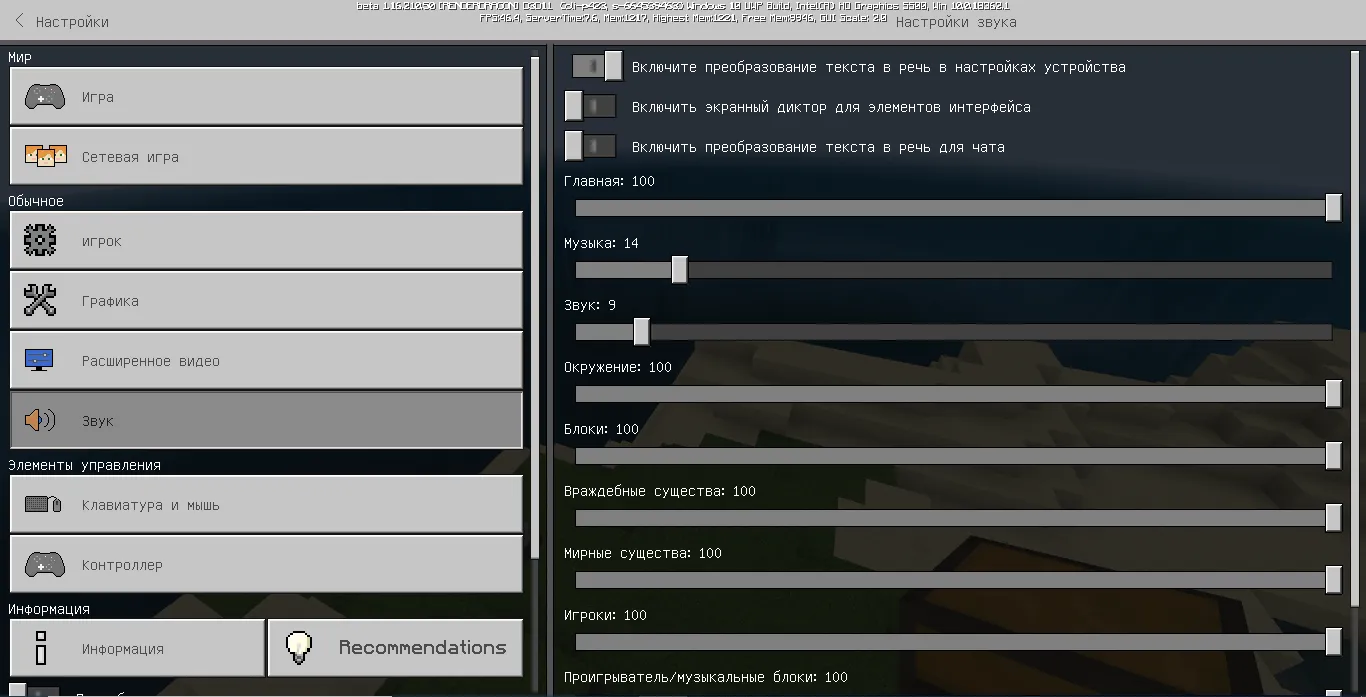This screenshot has width=1366, height=697.
Task: Open the Recommendations button
Action: click(395, 648)
